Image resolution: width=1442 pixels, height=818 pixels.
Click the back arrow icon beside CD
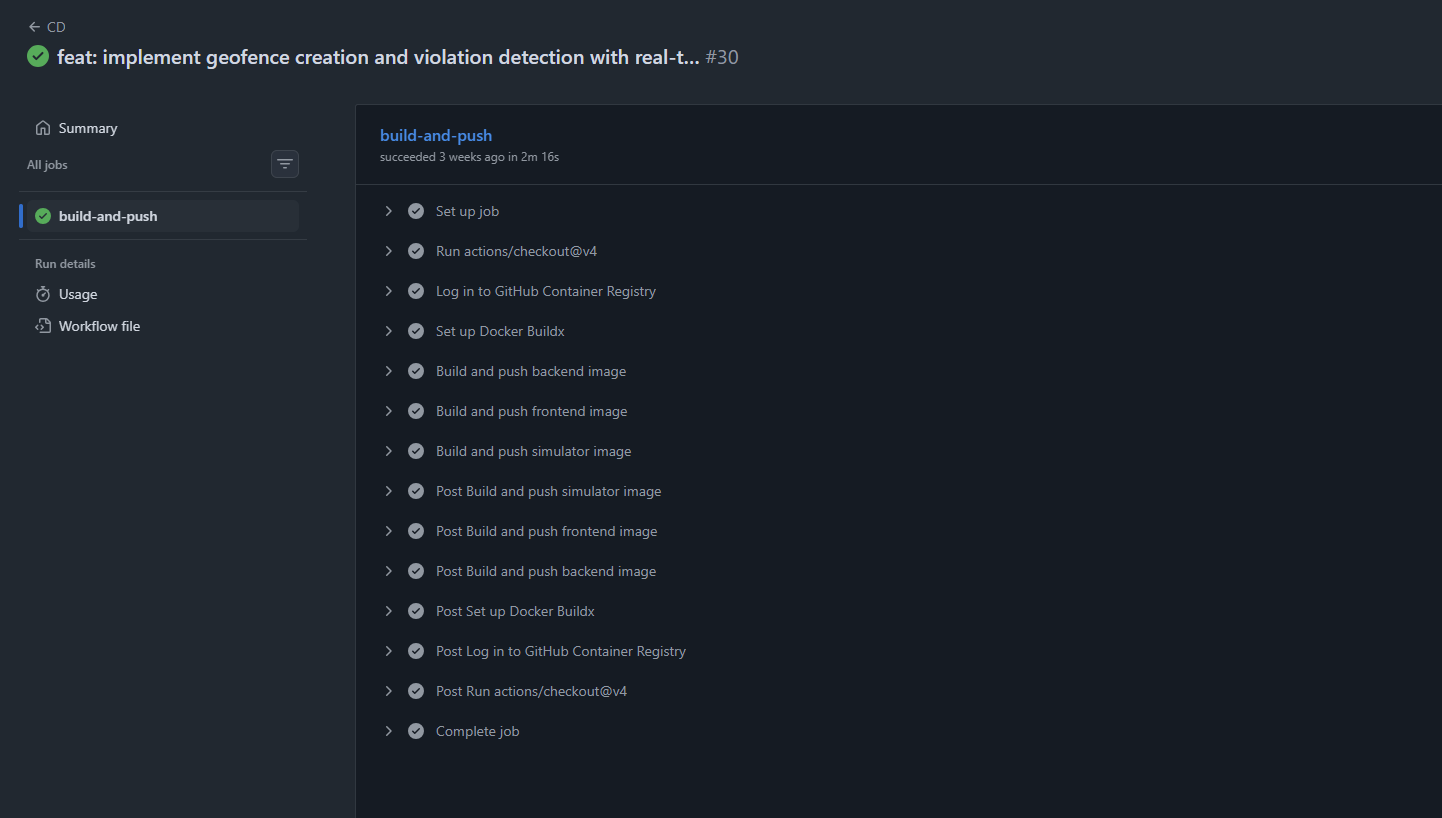[x=35, y=27]
